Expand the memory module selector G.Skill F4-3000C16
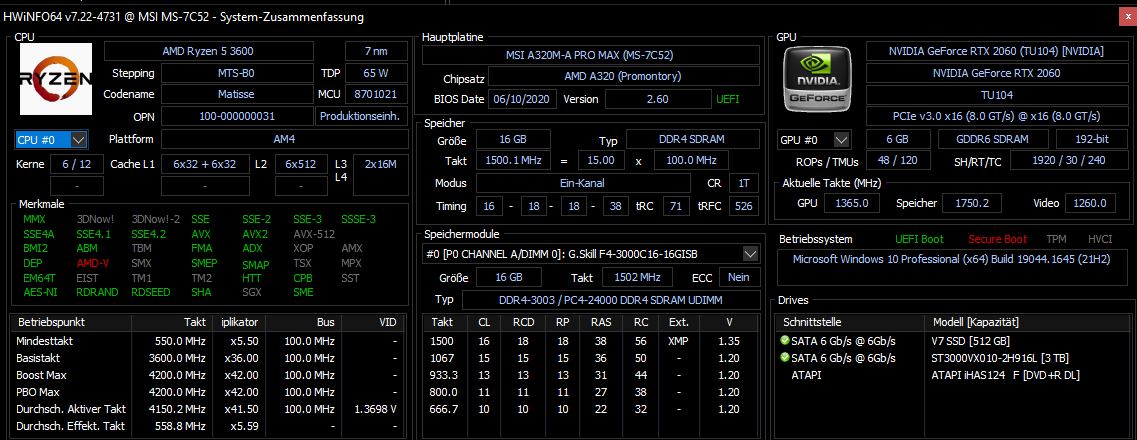Image resolution: width=1137 pixels, height=440 pixels. coord(591,254)
